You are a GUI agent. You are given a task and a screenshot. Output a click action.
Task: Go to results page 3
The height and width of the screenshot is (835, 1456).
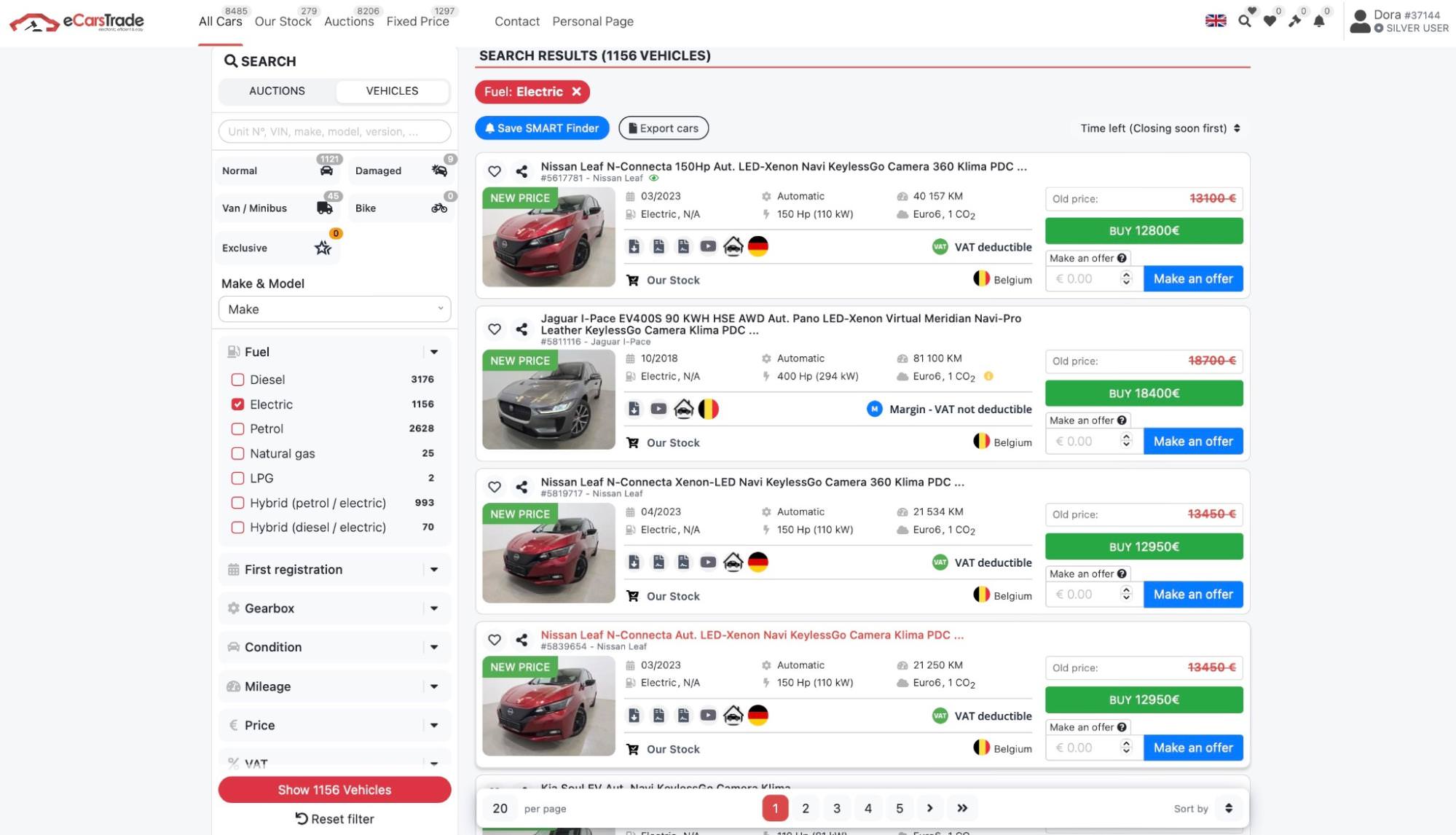[837, 808]
